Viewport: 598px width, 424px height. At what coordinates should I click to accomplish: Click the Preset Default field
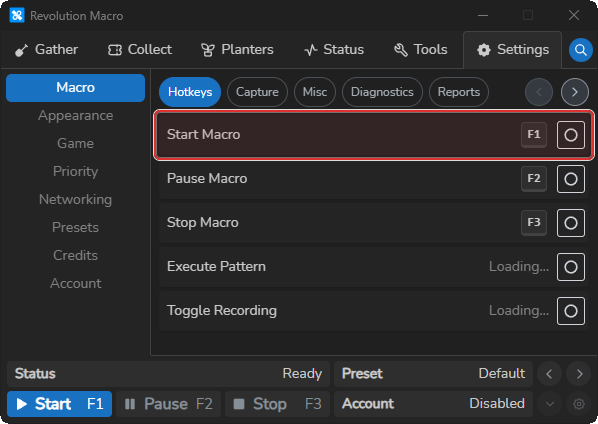pos(433,374)
